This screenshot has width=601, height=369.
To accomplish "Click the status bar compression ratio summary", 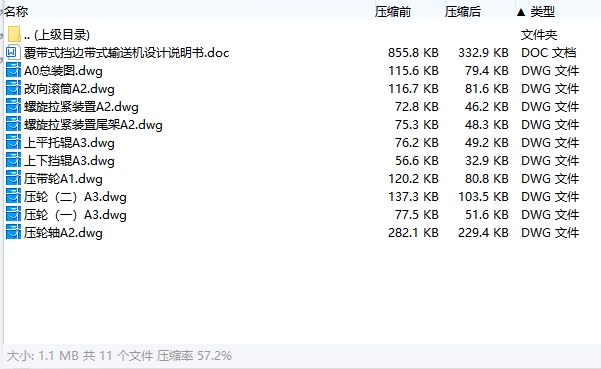I will (194, 356).
